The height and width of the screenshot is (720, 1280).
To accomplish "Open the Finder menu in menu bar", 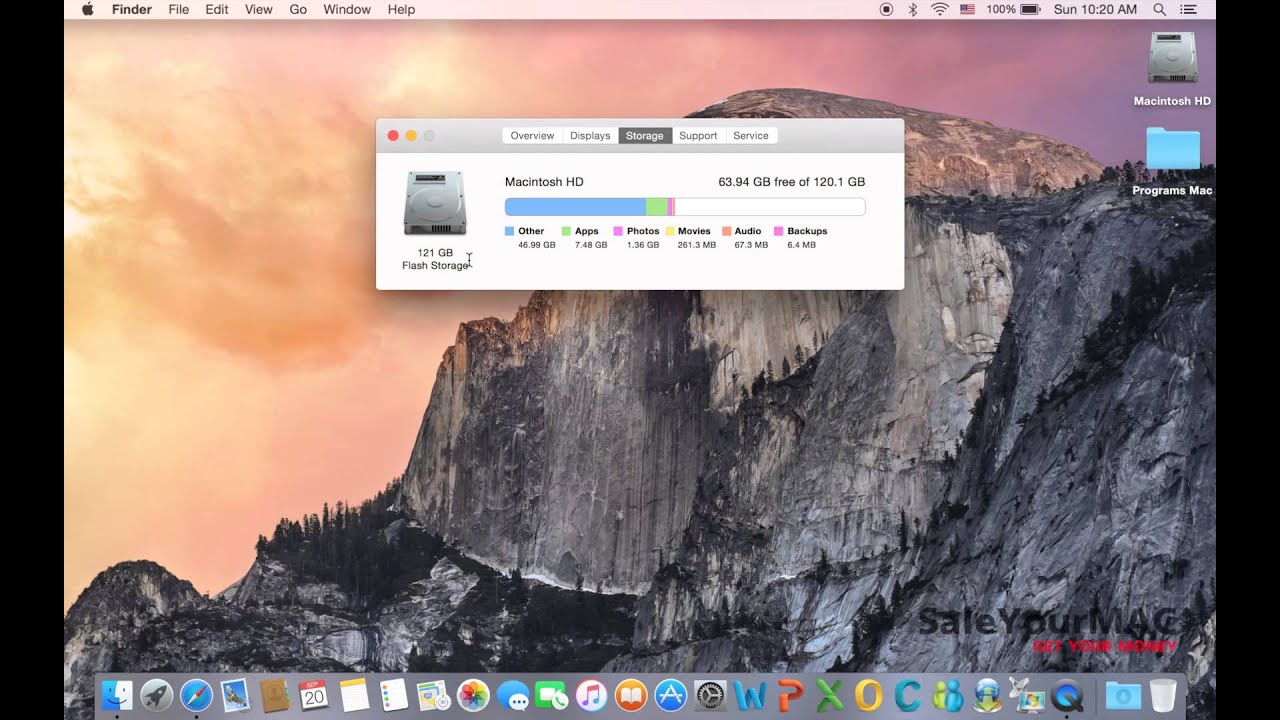I will click(131, 9).
